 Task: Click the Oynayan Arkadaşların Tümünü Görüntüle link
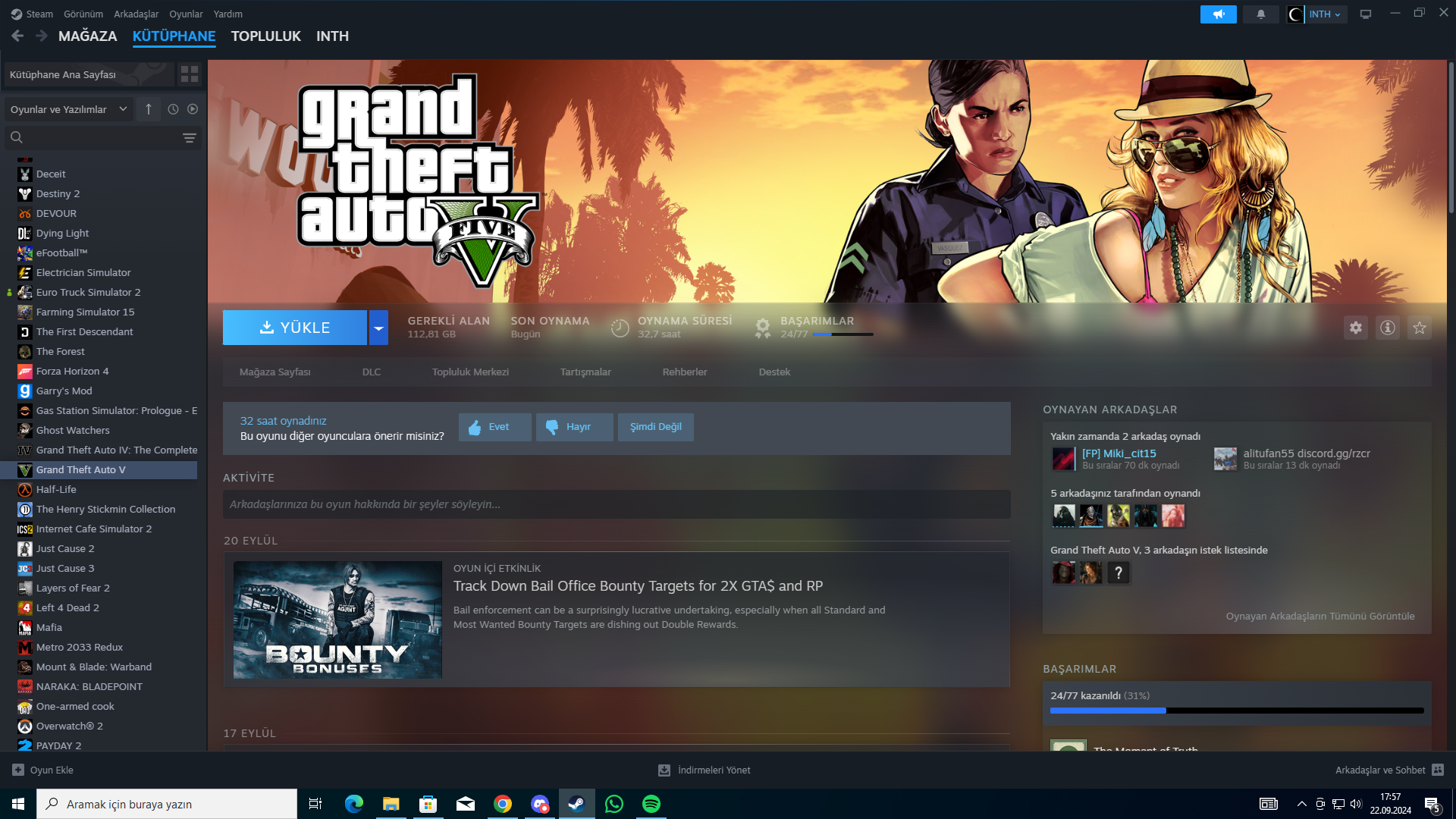pyautogui.click(x=1319, y=617)
